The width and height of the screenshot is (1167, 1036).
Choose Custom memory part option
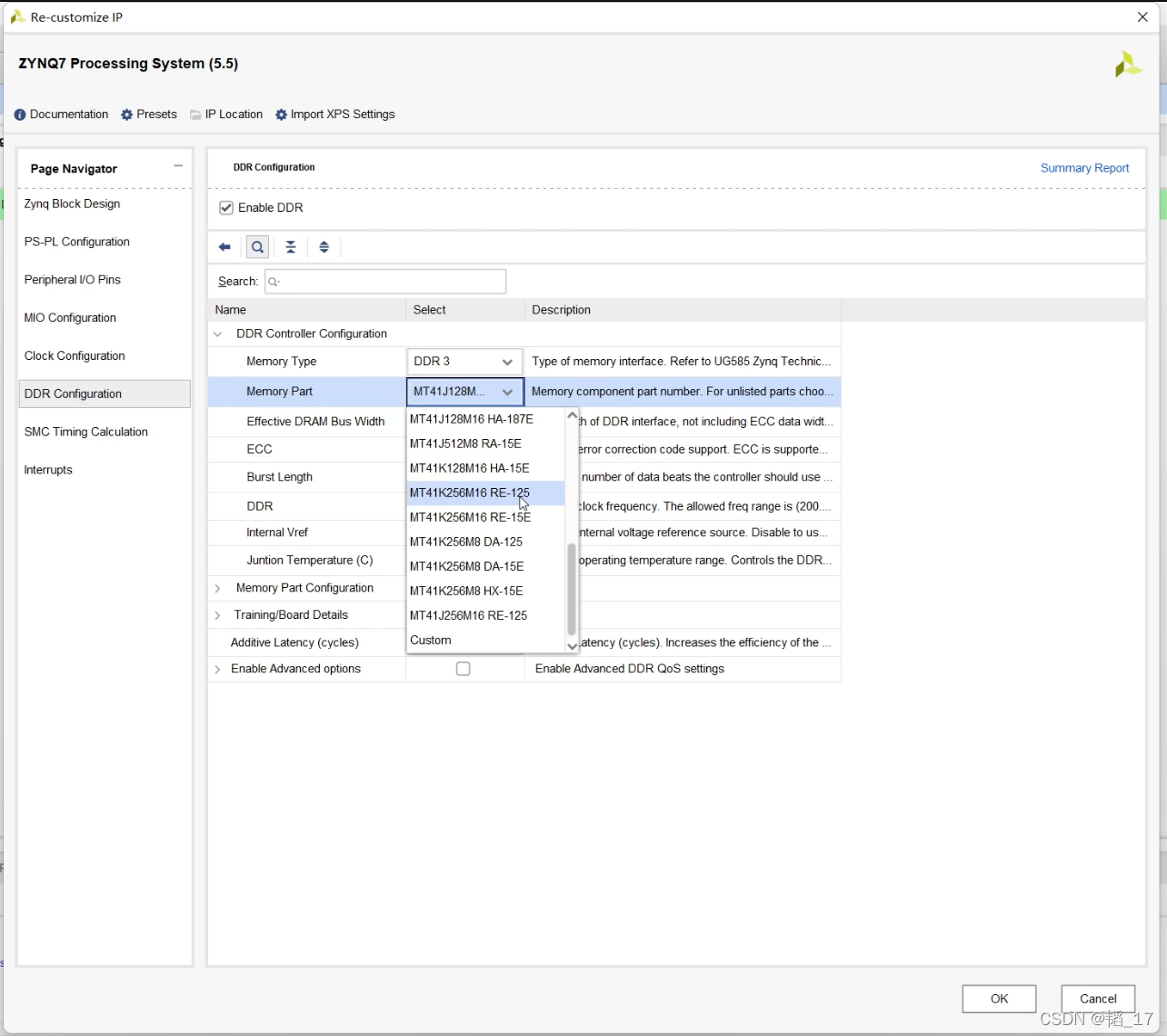(x=486, y=640)
